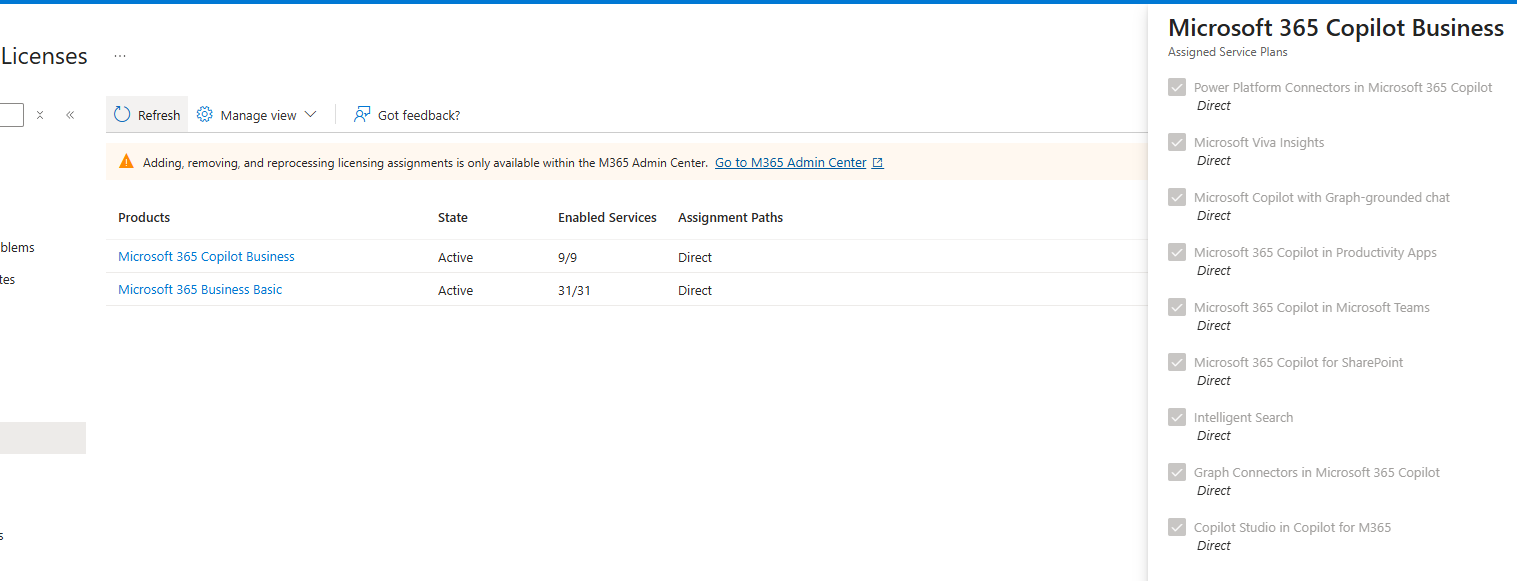Click the Refresh icon in toolbar
This screenshot has height=581, width=1517.
click(122, 115)
